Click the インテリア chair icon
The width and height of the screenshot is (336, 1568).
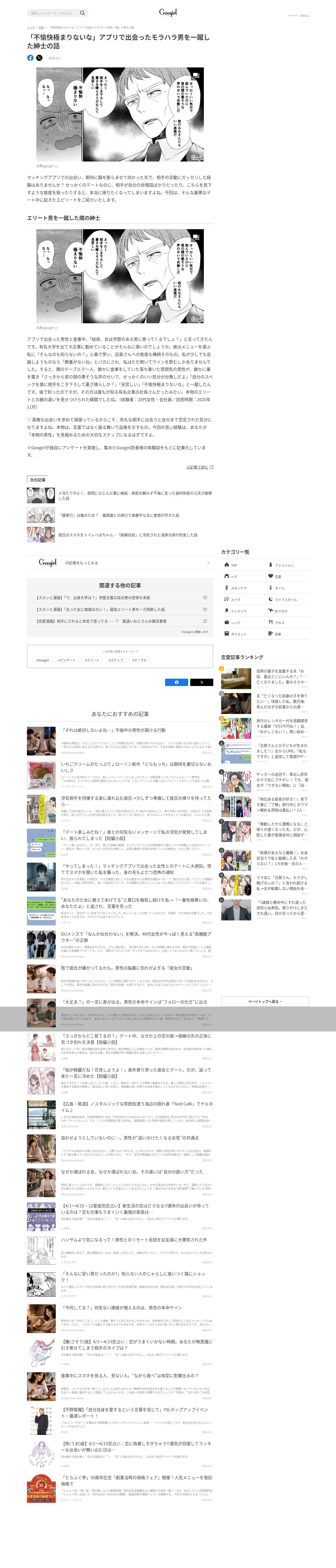pyautogui.click(x=227, y=610)
